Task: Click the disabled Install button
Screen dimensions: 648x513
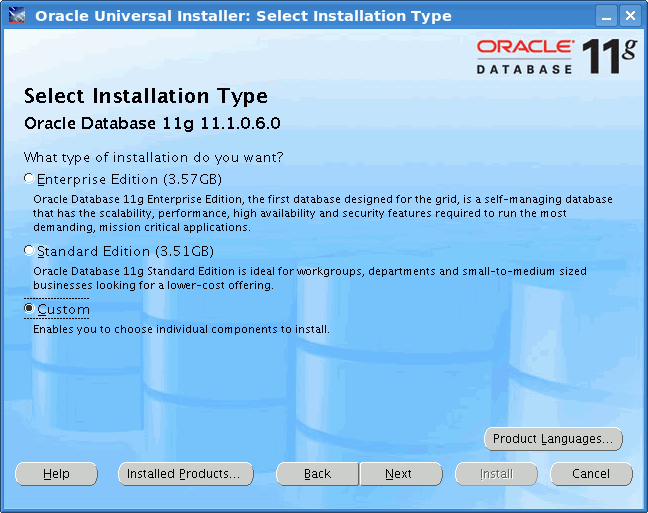Action: [496, 474]
